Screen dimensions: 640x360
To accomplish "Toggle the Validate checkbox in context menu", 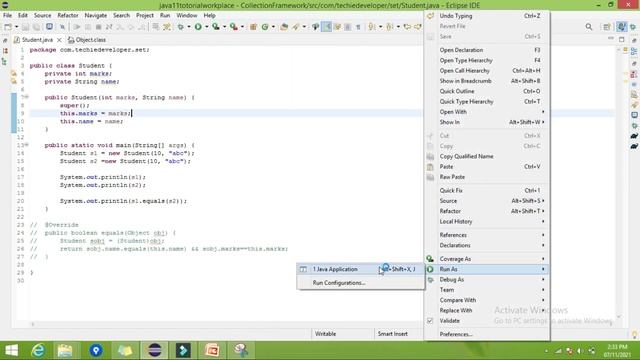I will 430,321.
